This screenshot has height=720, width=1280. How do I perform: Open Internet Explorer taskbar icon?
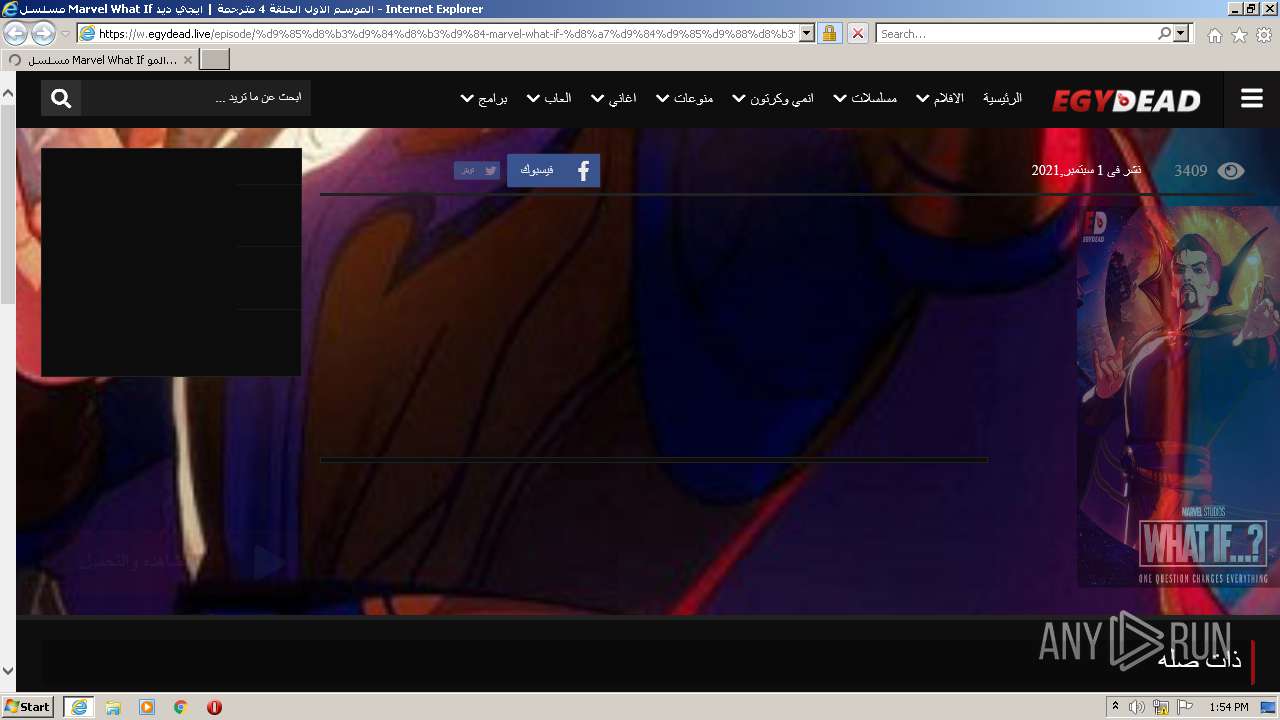pyautogui.click(x=79, y=707)
